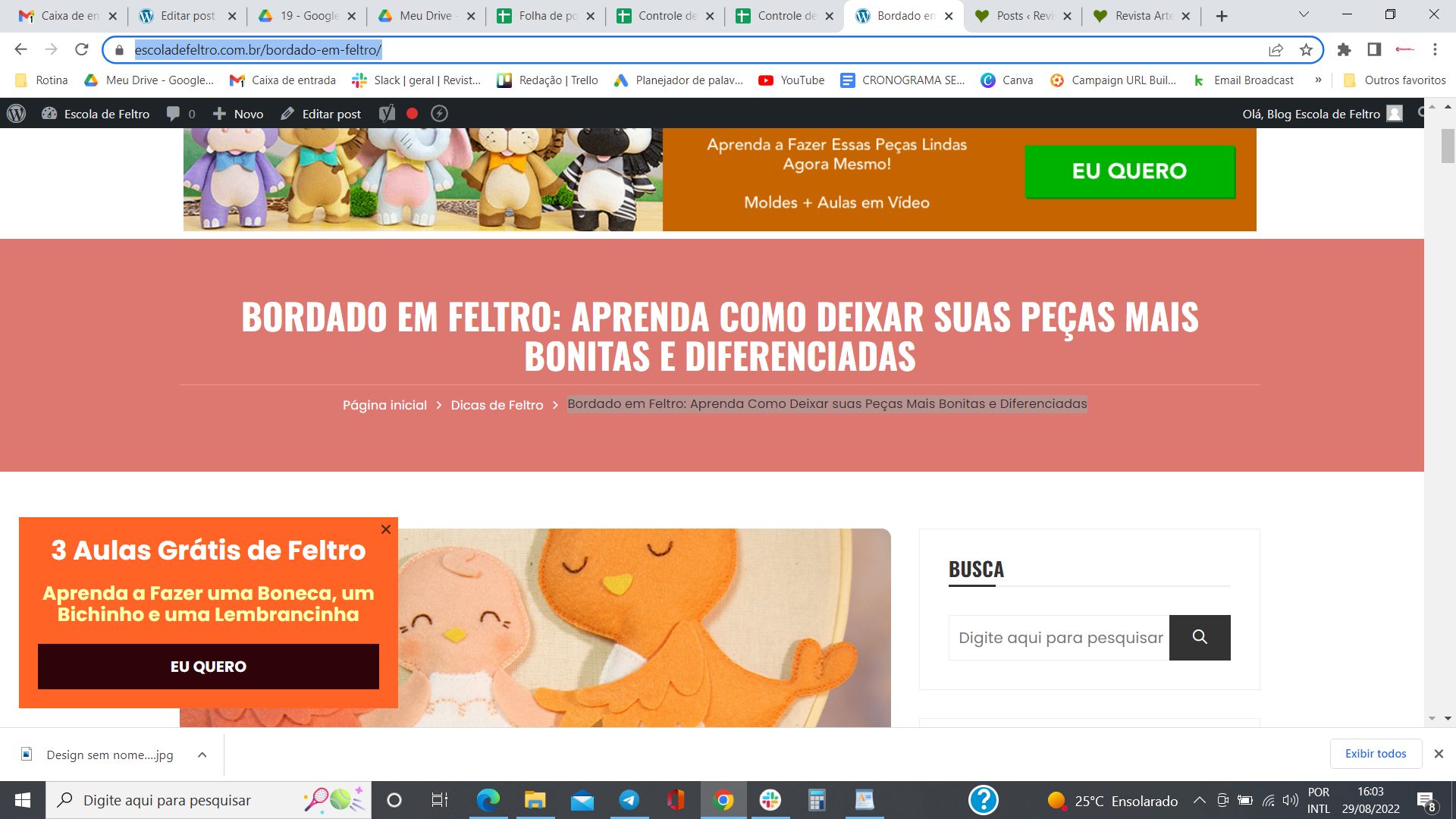The height and width of the screenshot is (819, 1456).
Task: Go back to the previous page
Action: pos(20,49)
